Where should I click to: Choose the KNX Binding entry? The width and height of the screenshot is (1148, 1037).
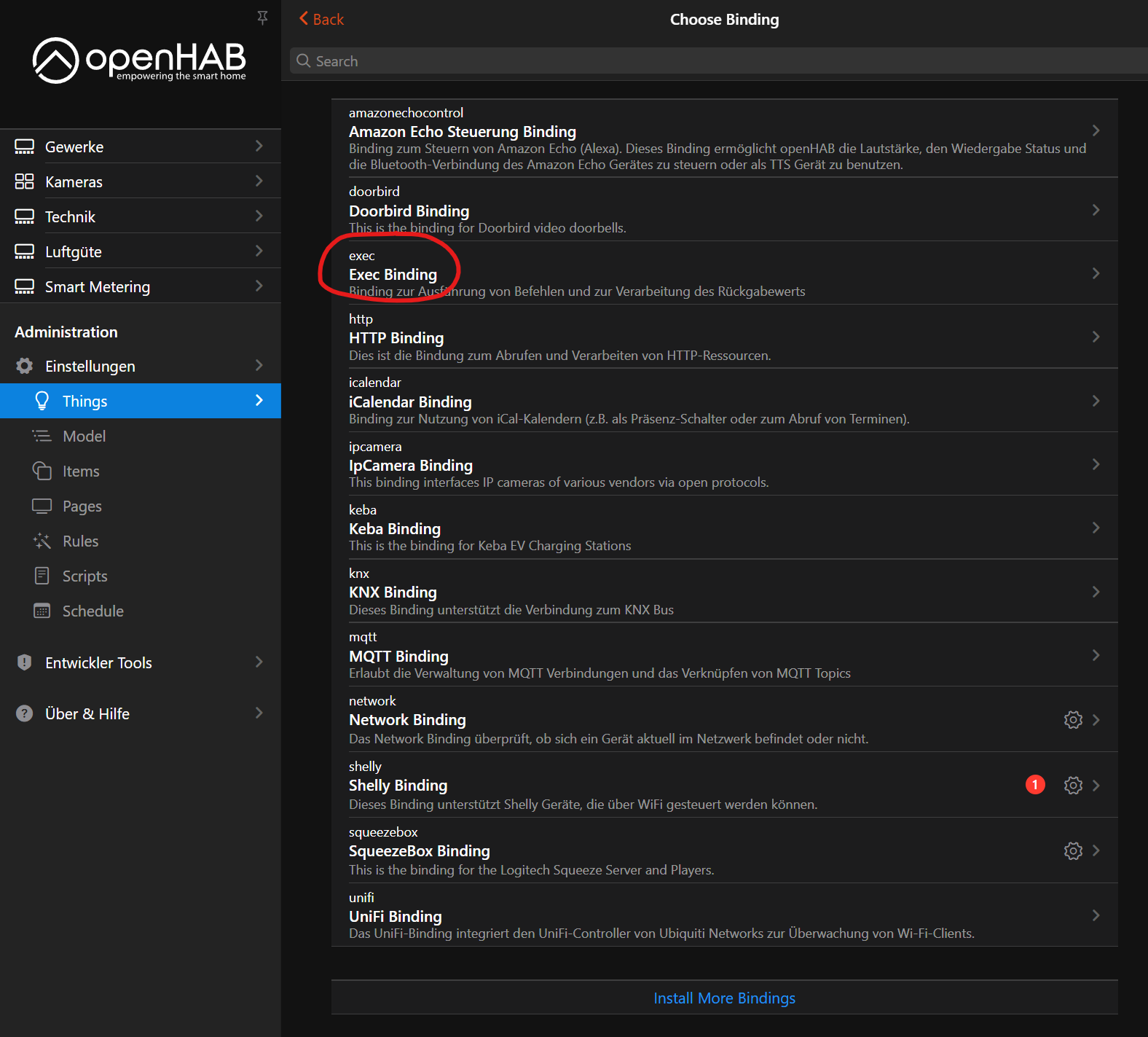[725, 592]
